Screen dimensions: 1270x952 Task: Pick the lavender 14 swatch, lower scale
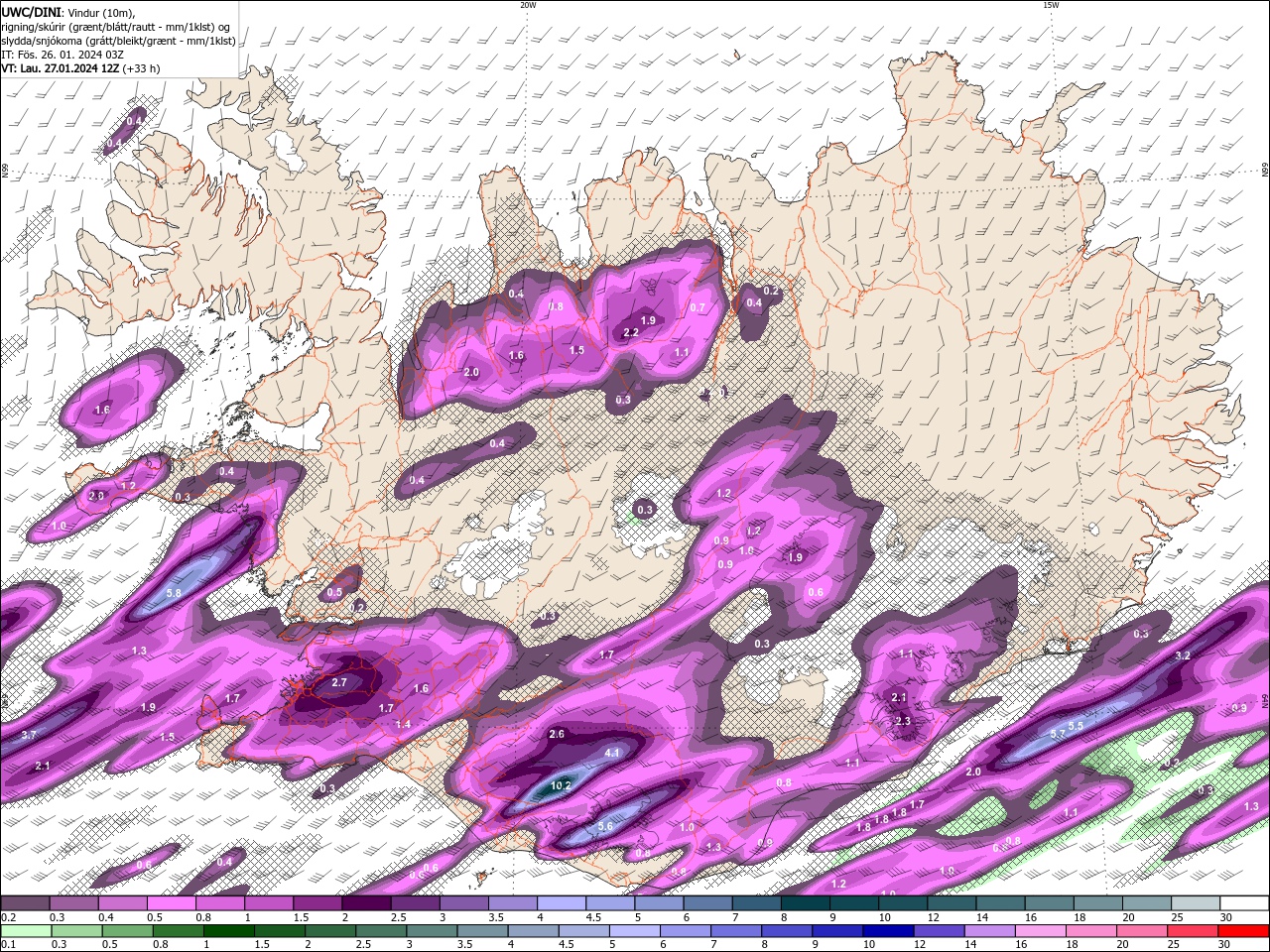(990, 931)
